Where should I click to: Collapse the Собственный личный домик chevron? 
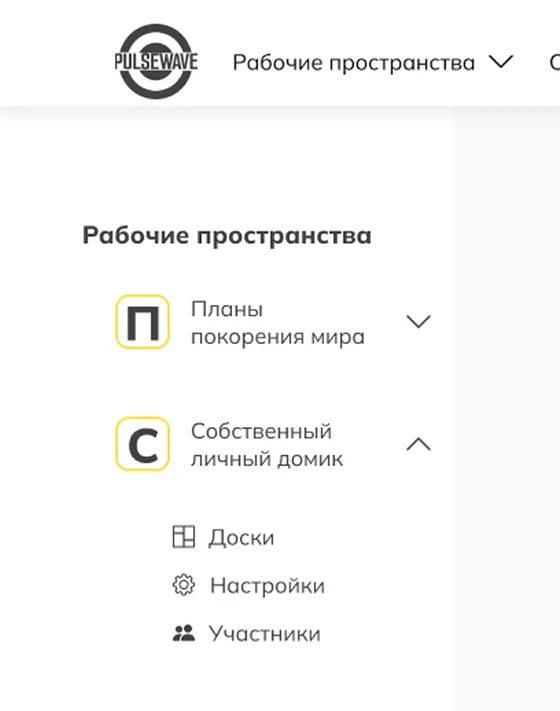418,444
